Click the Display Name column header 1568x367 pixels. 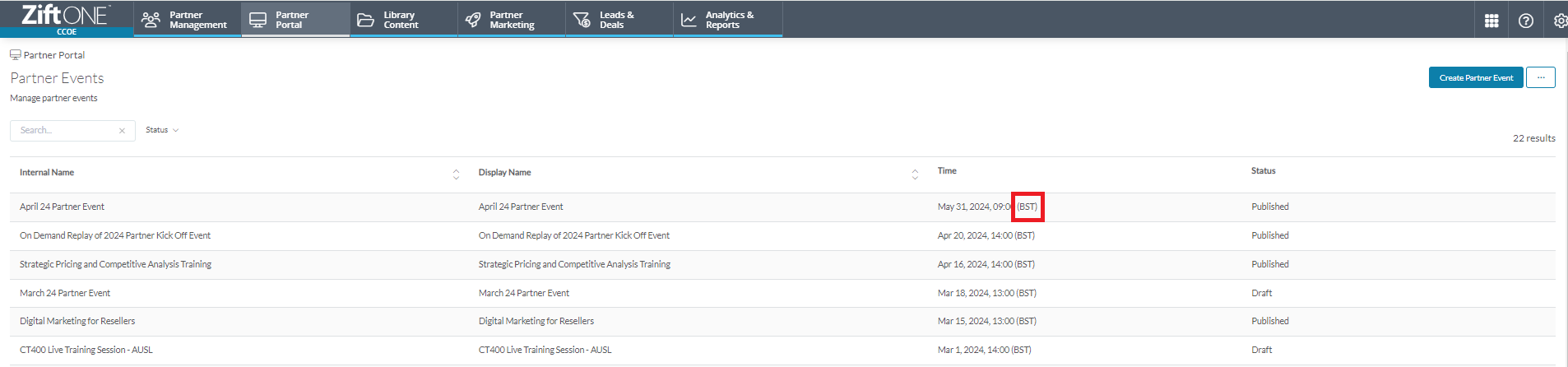(504, 172)
